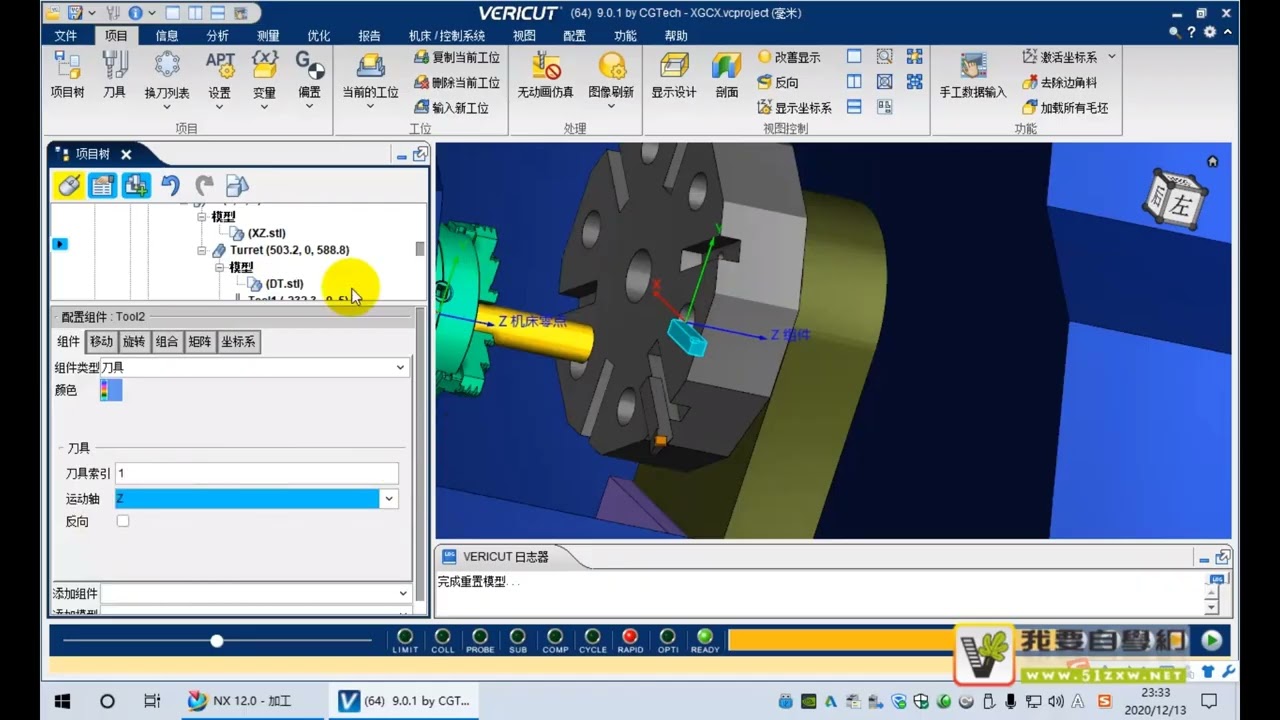Select the two-row view layout icon
This screenshot has width=1280, height=720.
pyautogui.click(x=854, y=107)
